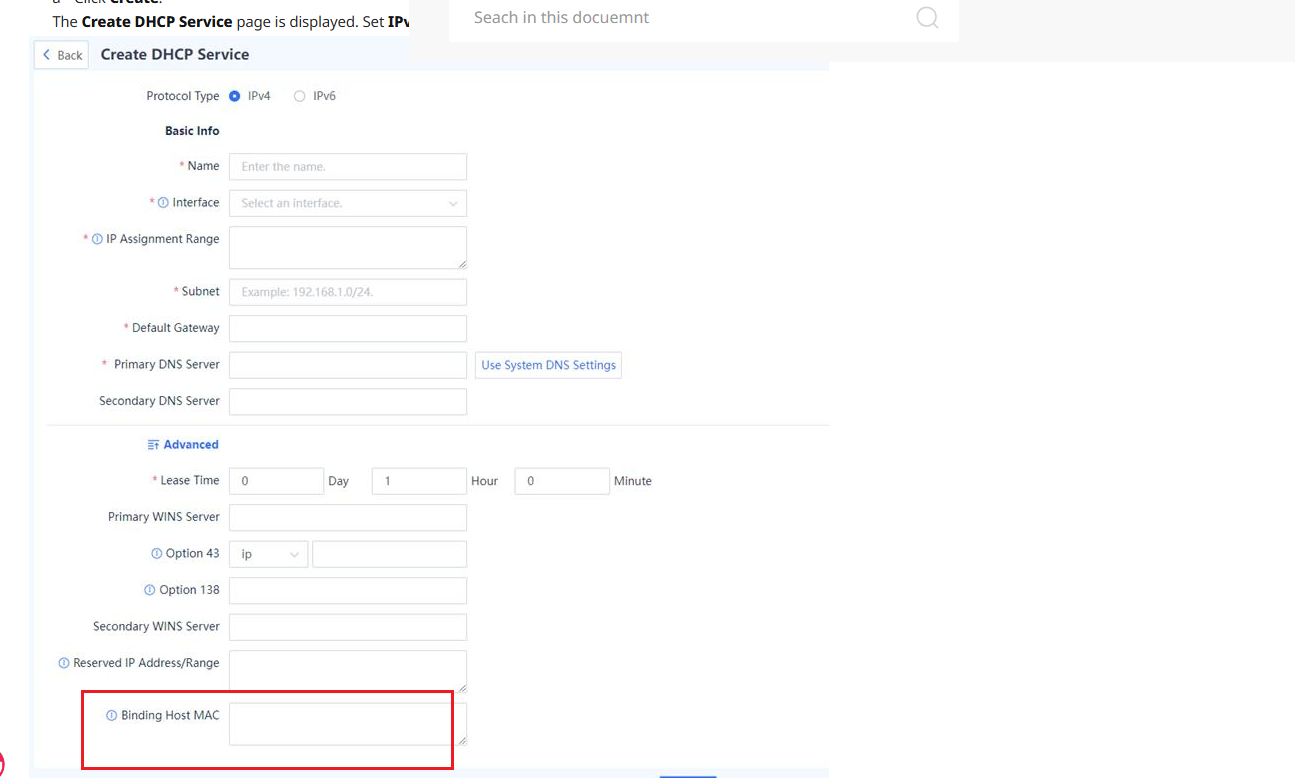
Task: Open the Option 43 type dropdown
Action: click(268, 554)
